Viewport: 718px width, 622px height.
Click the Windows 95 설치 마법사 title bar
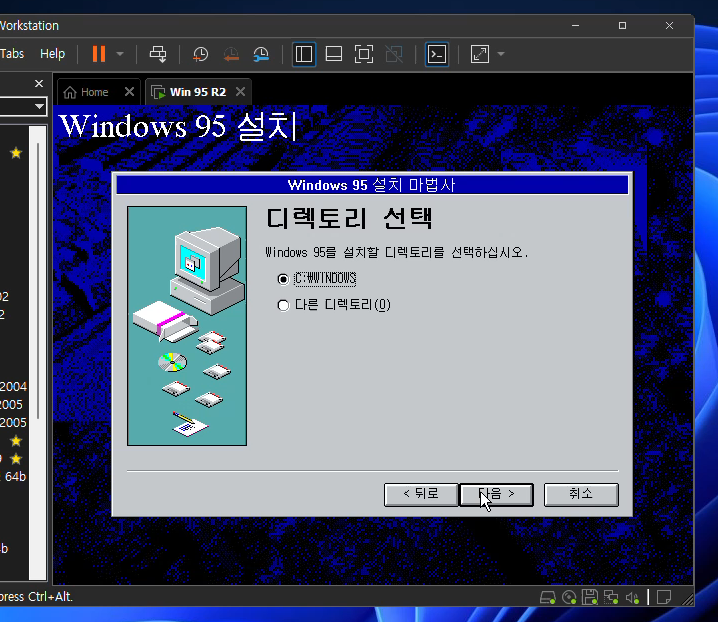point(372,185)
